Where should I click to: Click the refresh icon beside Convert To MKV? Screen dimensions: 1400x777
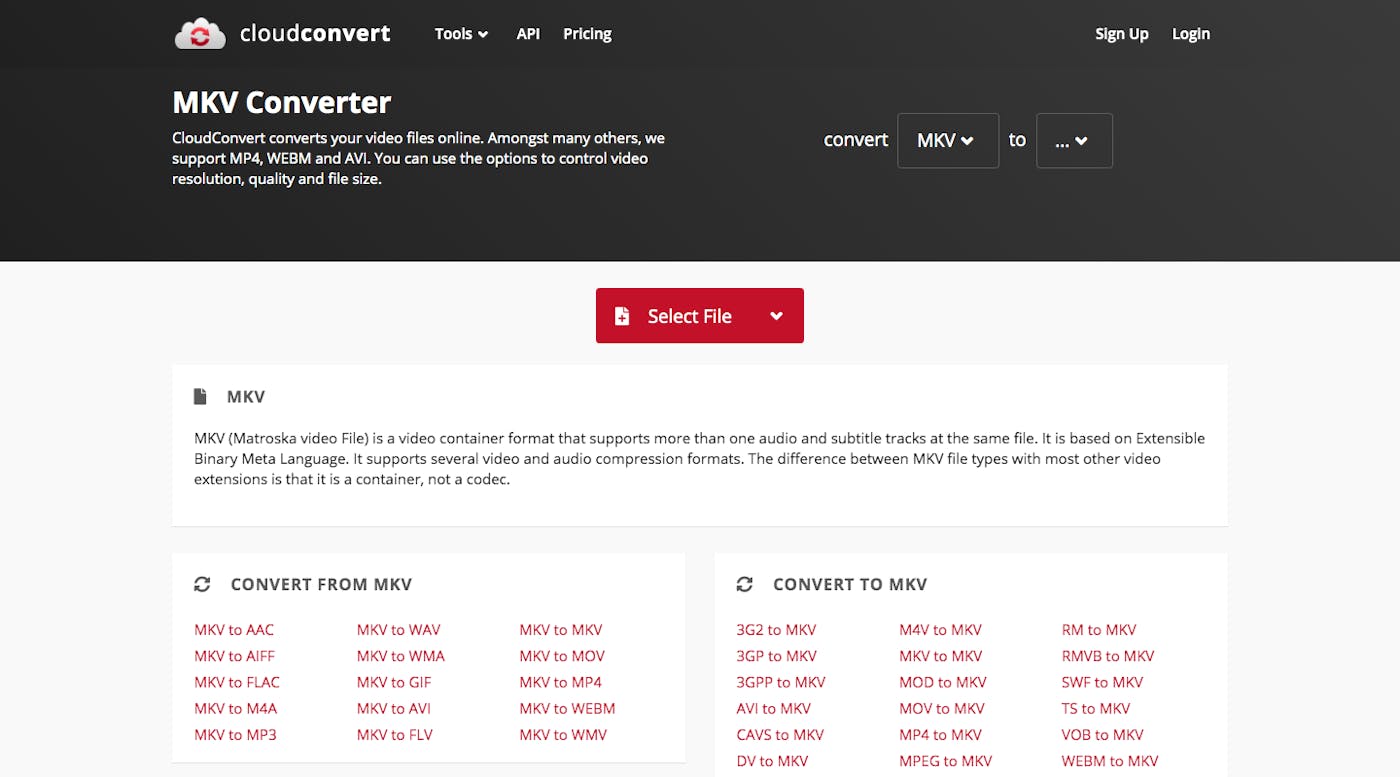coord(744,584)
